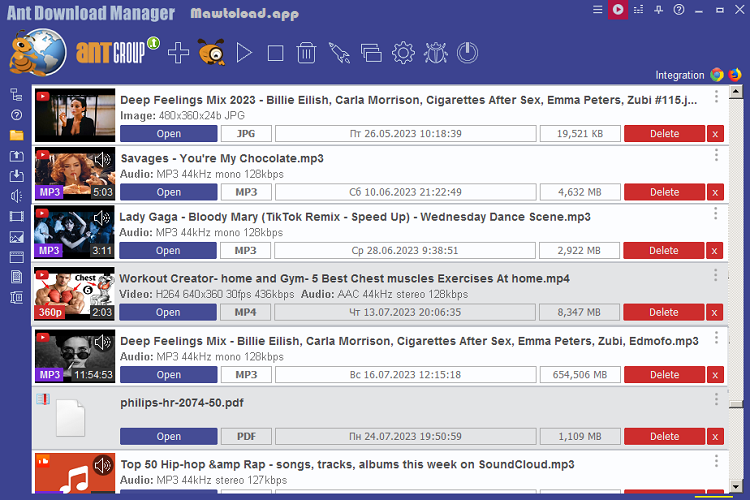Image resolution: width=750 pixels, height=500 pixels.
Task: Click the ant globe logo
Action: point(37,52)
